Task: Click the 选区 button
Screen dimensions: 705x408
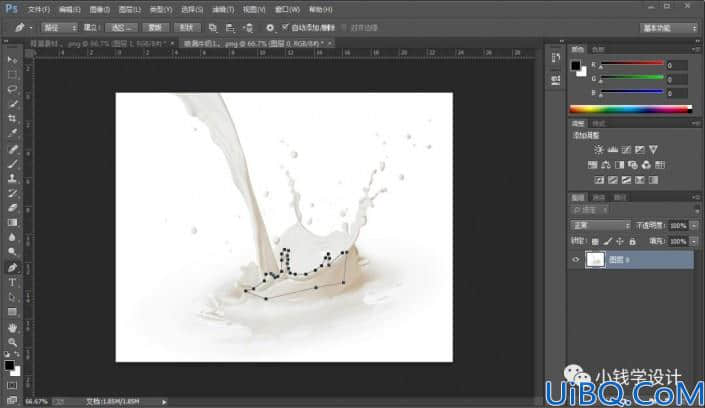Action: pos(121,28)
